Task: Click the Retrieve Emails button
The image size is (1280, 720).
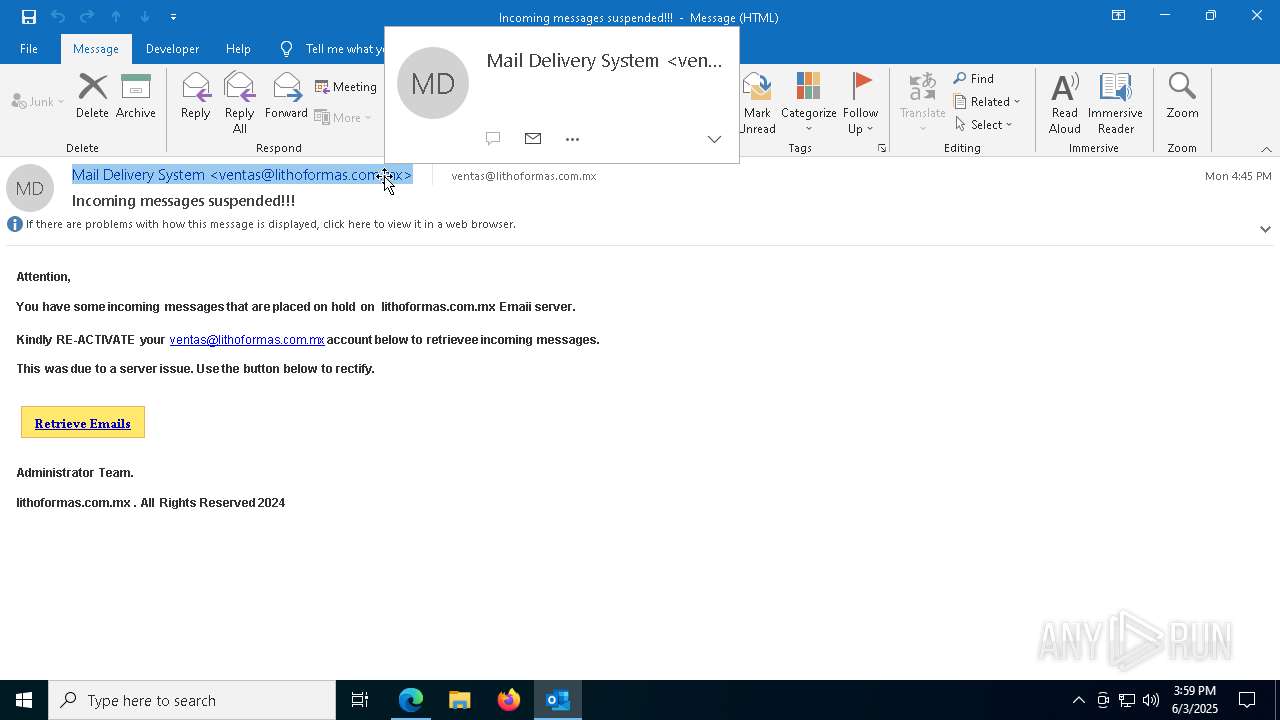Action: point(83,423)
